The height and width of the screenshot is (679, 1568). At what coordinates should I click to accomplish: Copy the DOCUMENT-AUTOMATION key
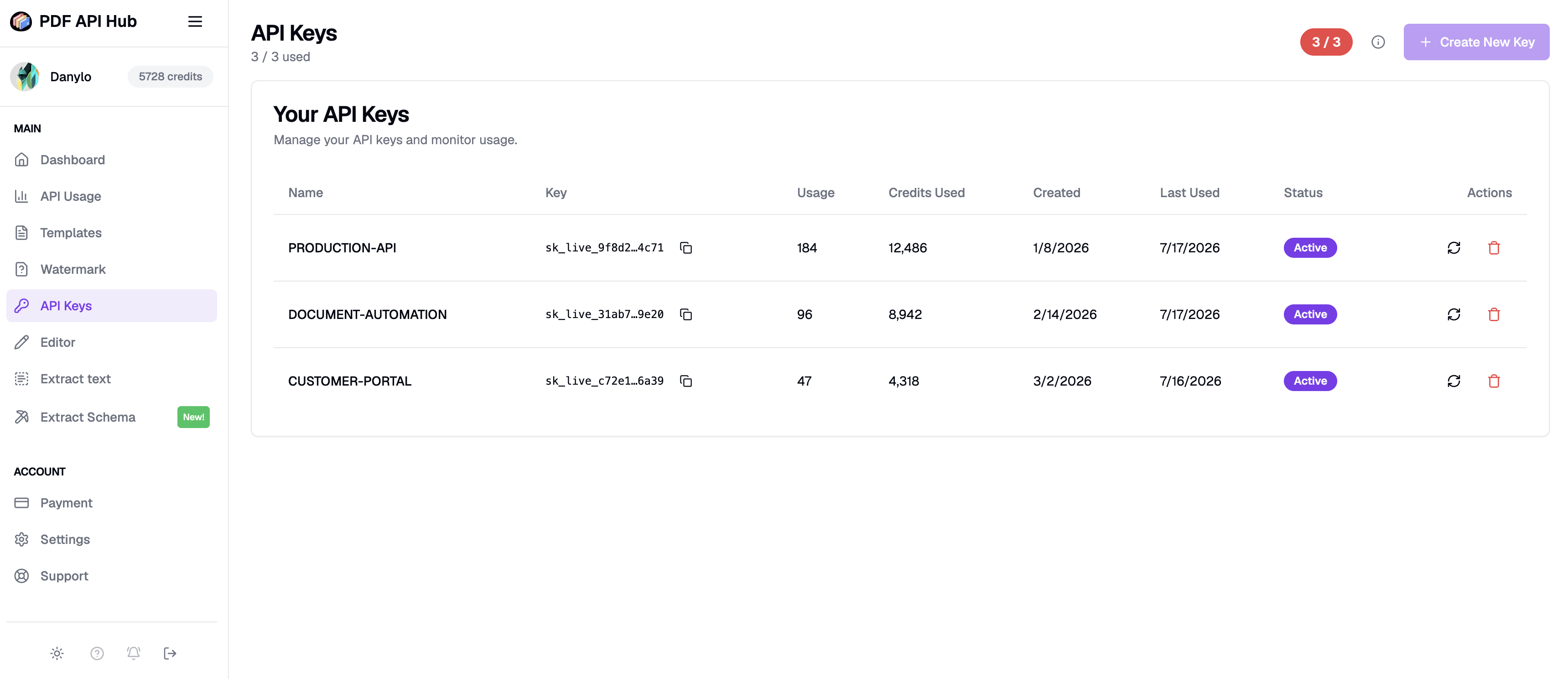[686, 314]
